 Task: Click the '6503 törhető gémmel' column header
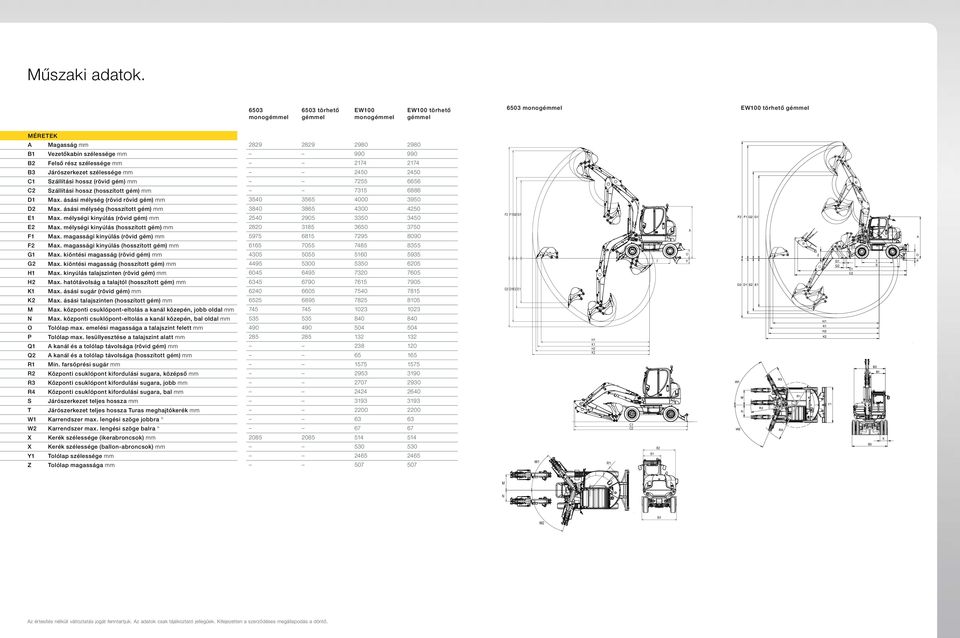[x=320, y=113]
